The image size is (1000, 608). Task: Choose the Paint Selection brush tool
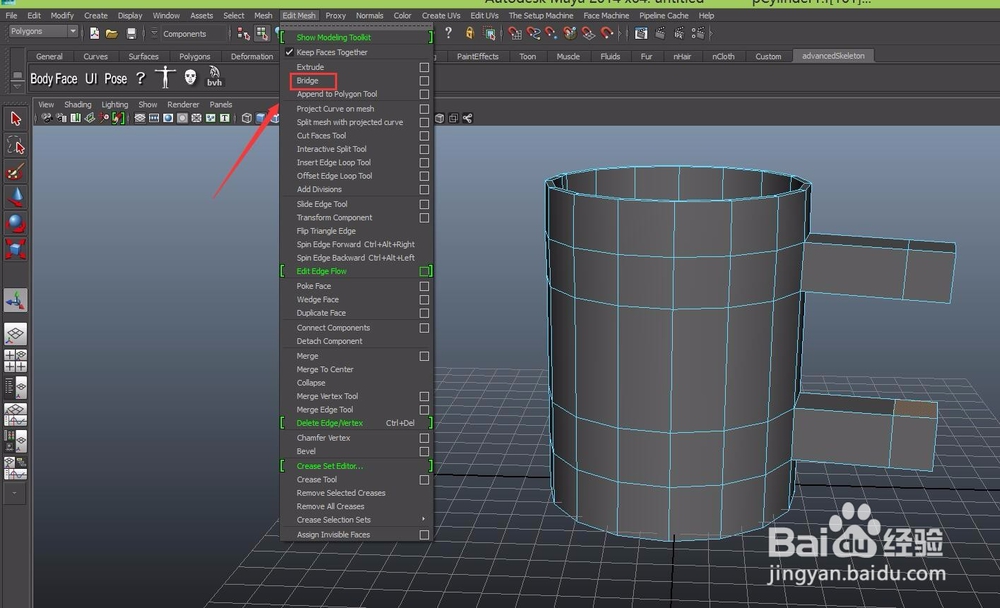pyautogui.click(x=15, y=172)
